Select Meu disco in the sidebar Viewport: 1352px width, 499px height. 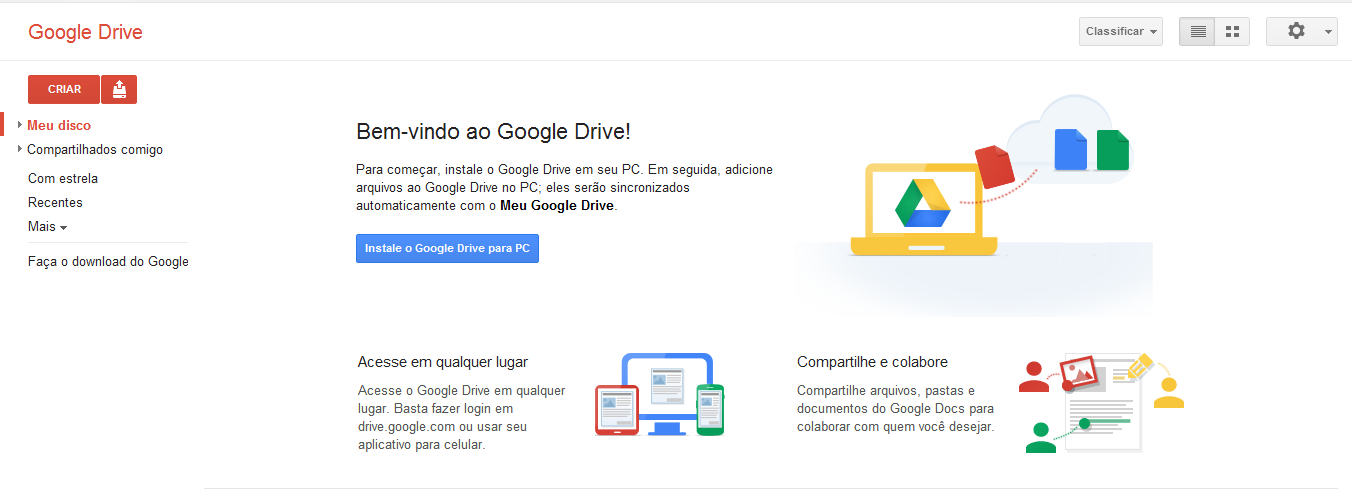point(59,126)
